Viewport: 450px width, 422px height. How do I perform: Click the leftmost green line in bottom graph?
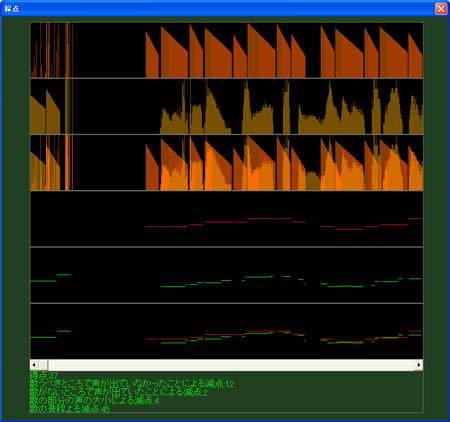(x=43, y=337)
